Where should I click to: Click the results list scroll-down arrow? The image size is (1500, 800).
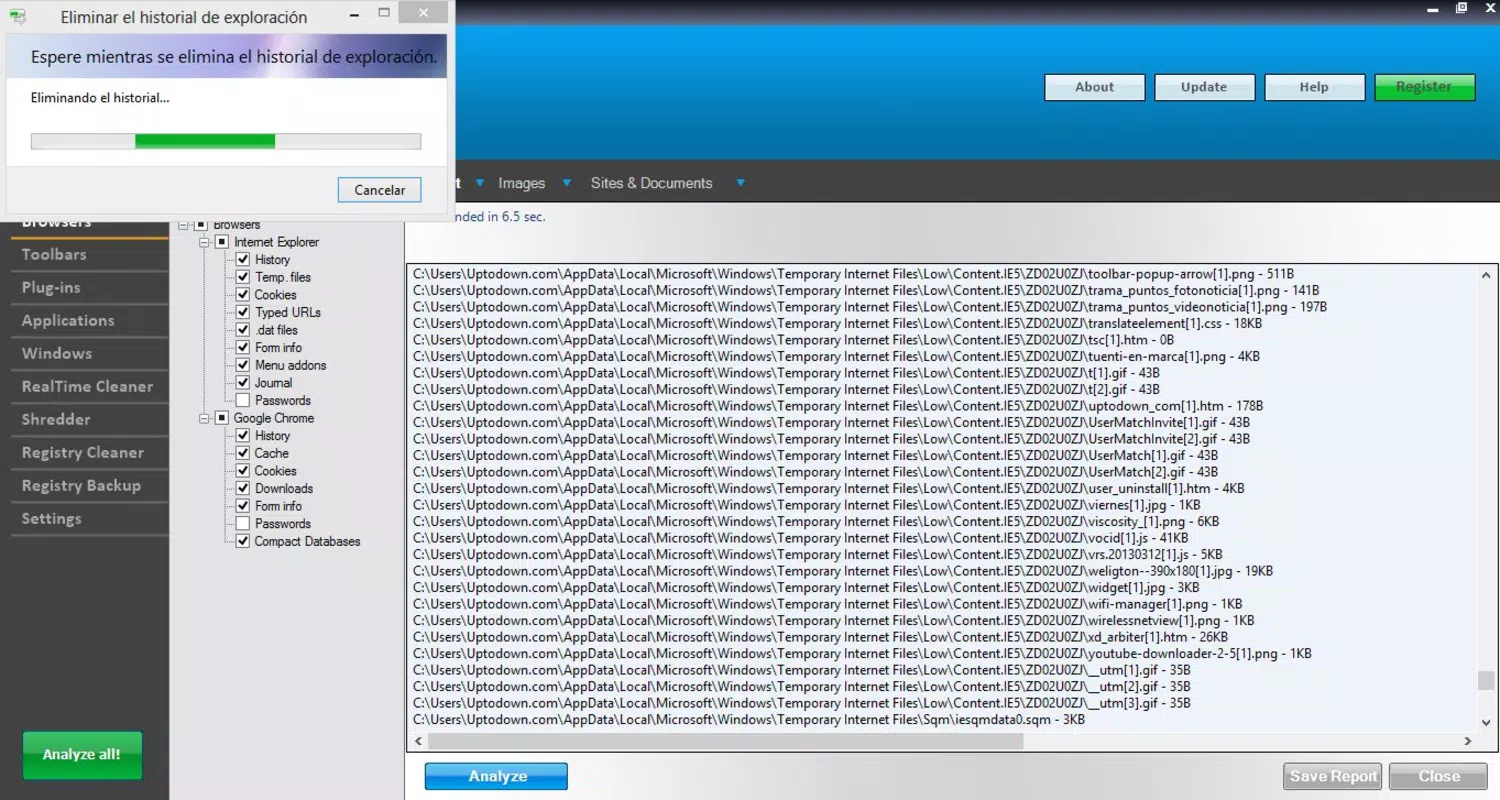[x=1487, y=722]
